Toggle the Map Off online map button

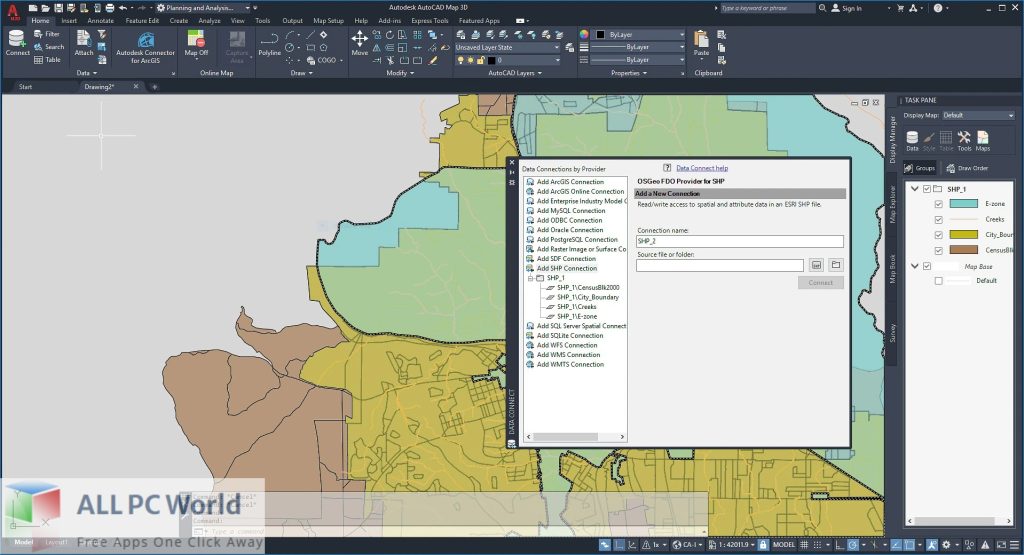point(196,43)
